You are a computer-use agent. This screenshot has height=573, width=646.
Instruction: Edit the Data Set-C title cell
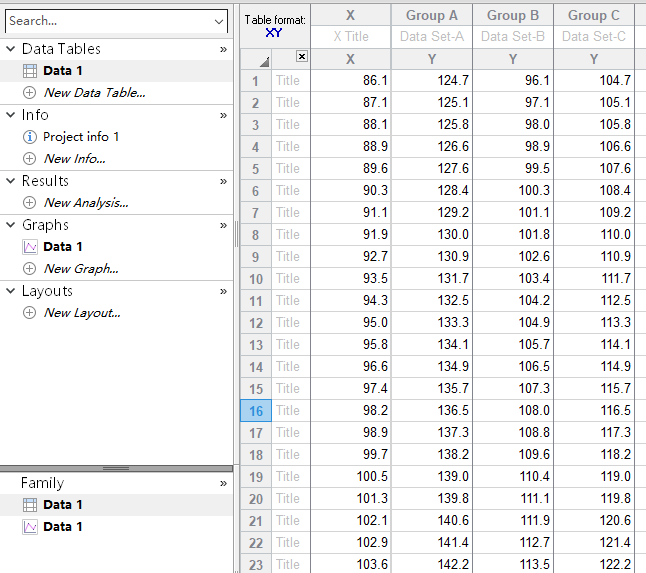[x=594, y=37]
